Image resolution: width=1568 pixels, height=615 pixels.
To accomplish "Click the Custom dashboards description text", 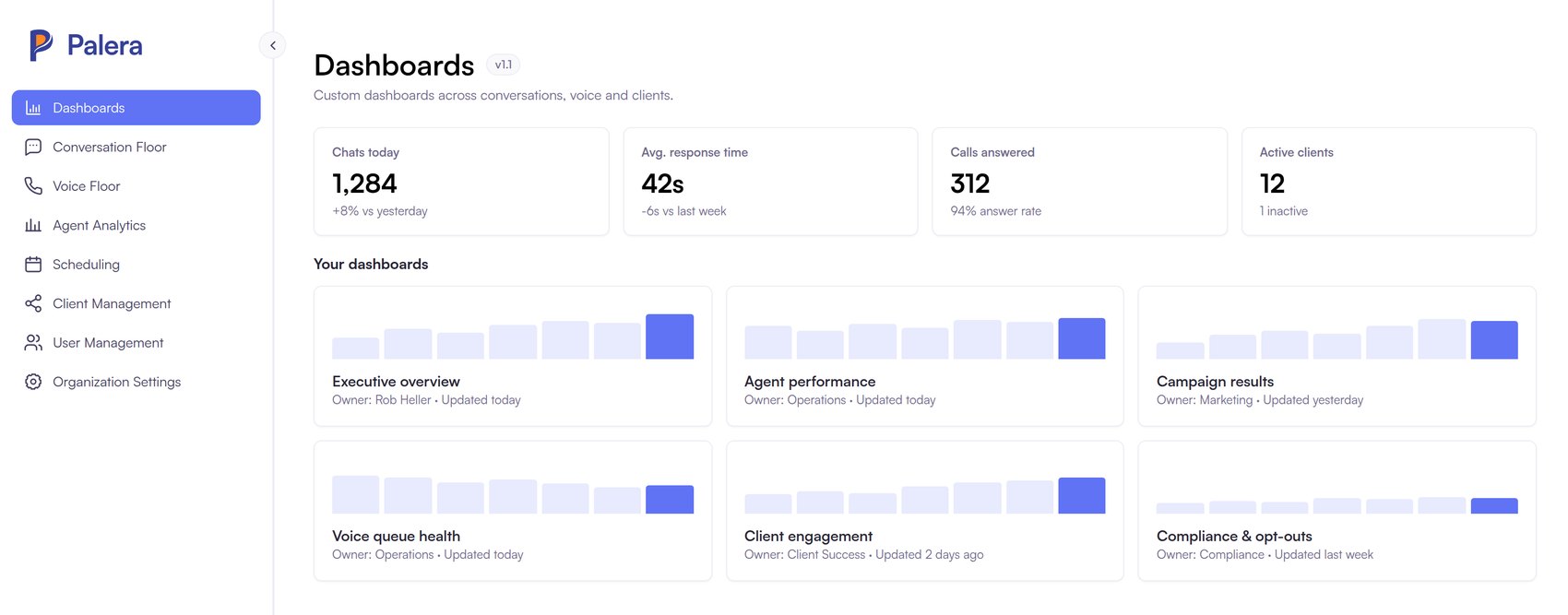I will (493, 95).
